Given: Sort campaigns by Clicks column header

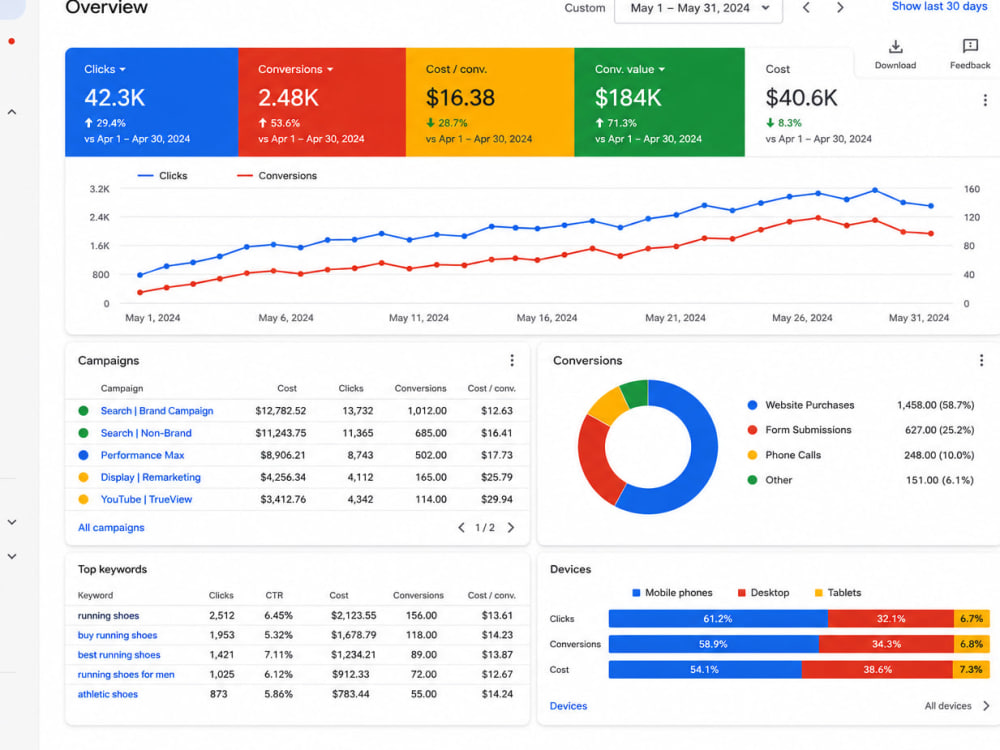Looking at the screenshot, I should click(351, 388).
